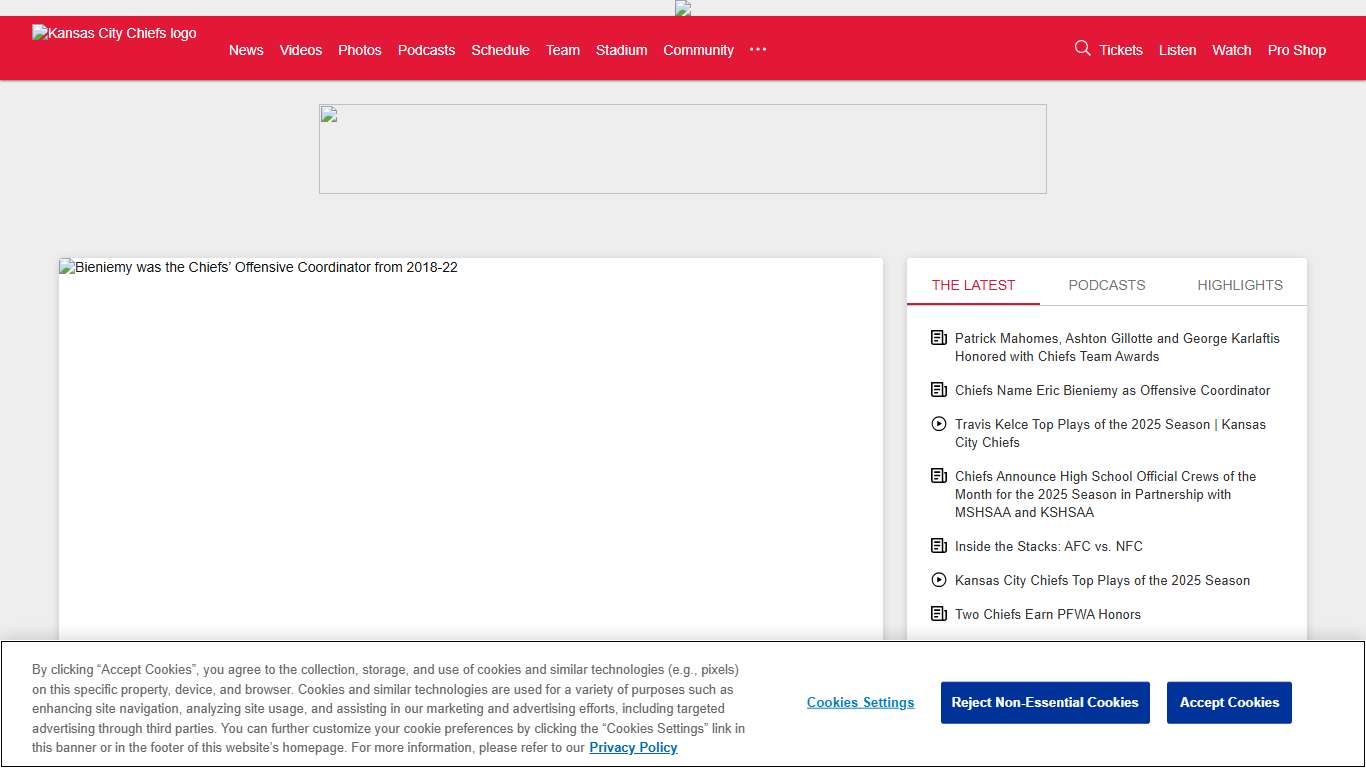This screenshot has width=1366, height=768.
Task: Click the search magnifier icon in header
Action: (x=1082, y=48)
